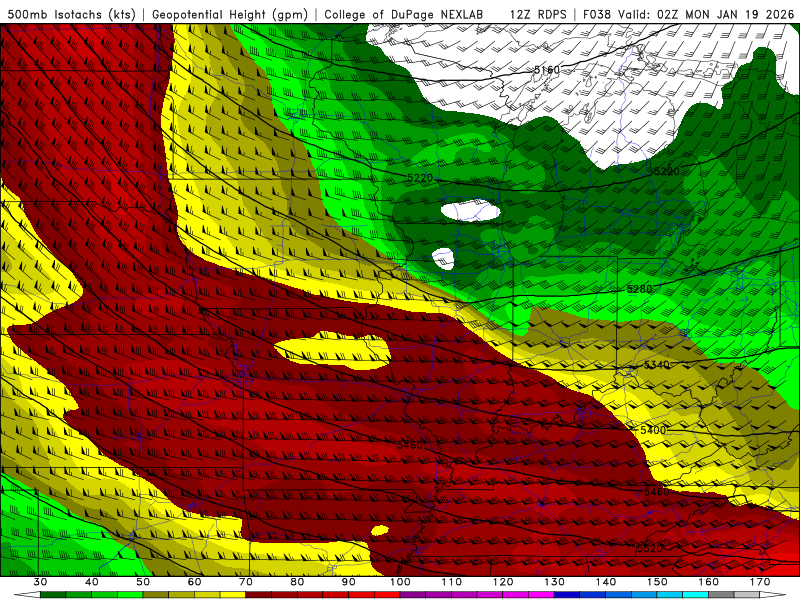Click the 'College of DuPage NEXLAB' header text

tap(404, 14)
